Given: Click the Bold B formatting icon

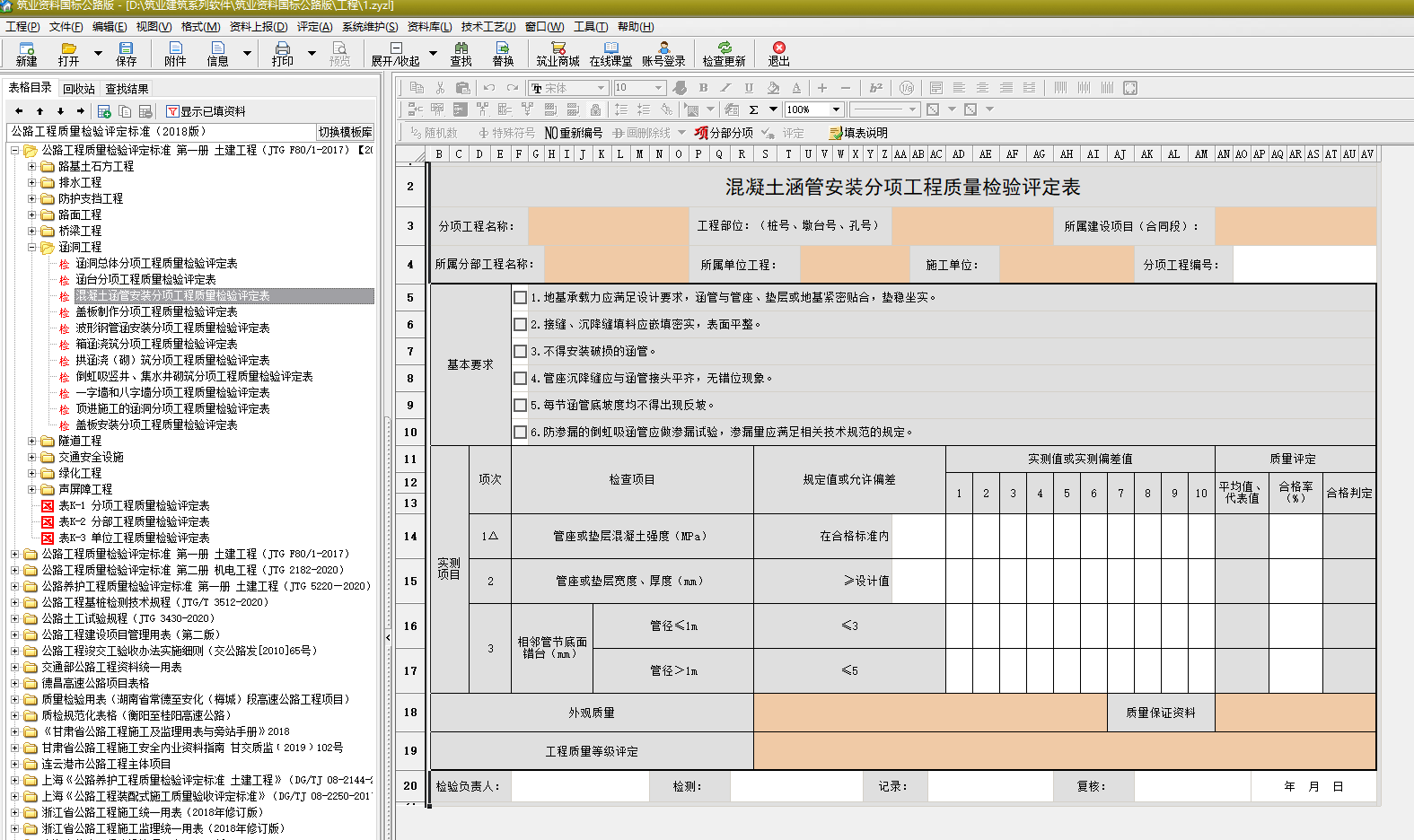Looking at the screenshot, I should (x=703, y=88).
